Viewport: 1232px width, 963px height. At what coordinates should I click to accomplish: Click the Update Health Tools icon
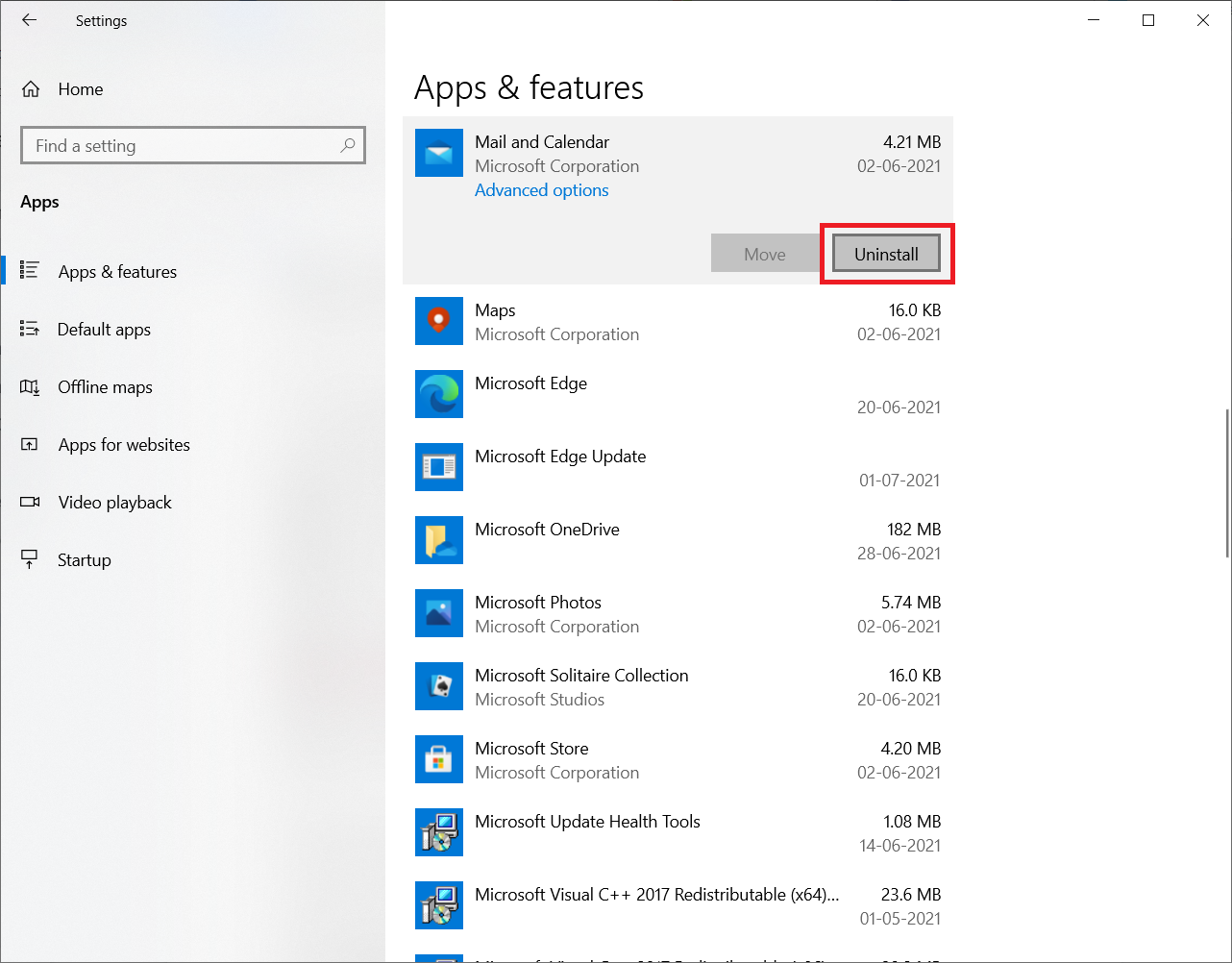point(439,832)
